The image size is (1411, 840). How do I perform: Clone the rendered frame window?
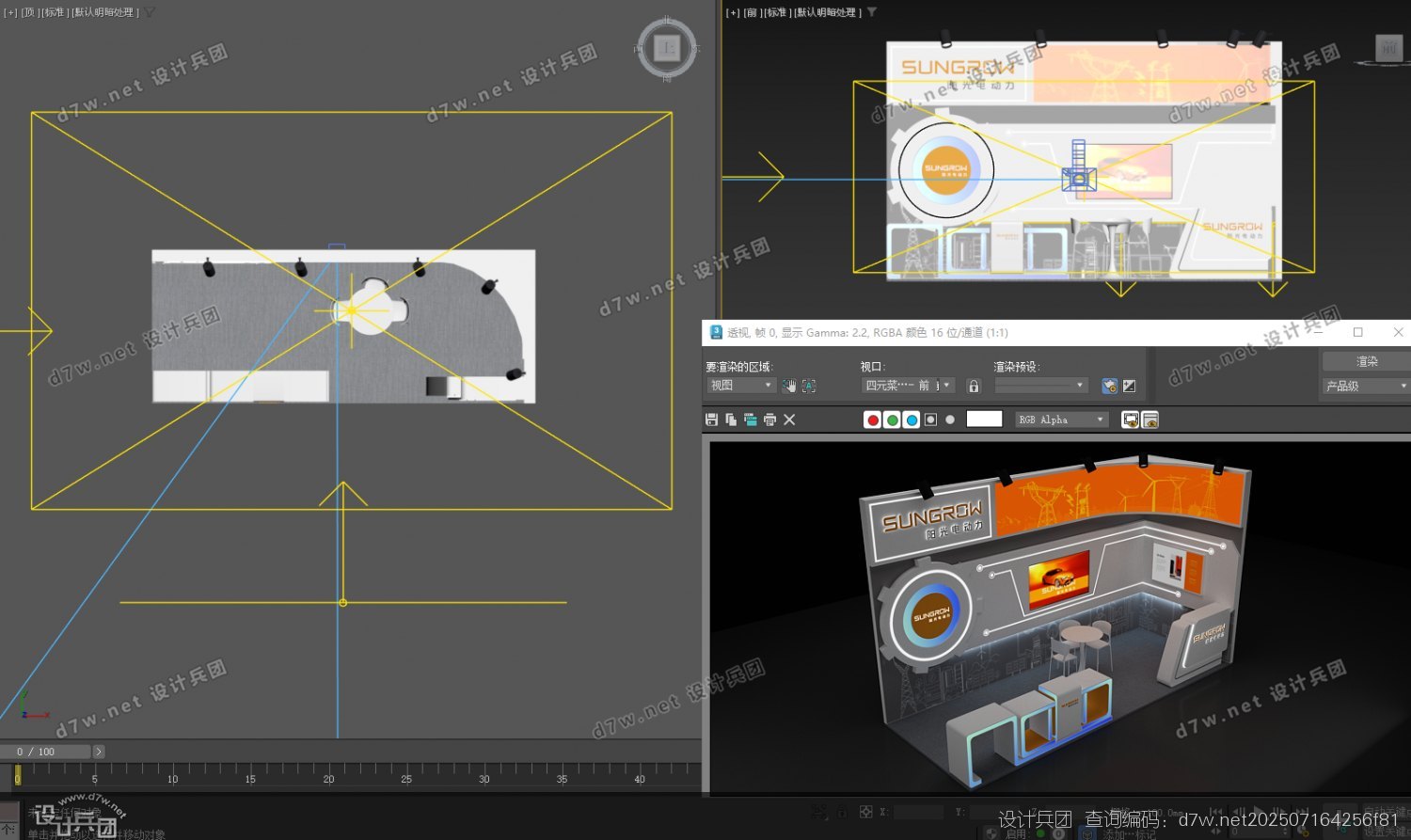point(750,420)
